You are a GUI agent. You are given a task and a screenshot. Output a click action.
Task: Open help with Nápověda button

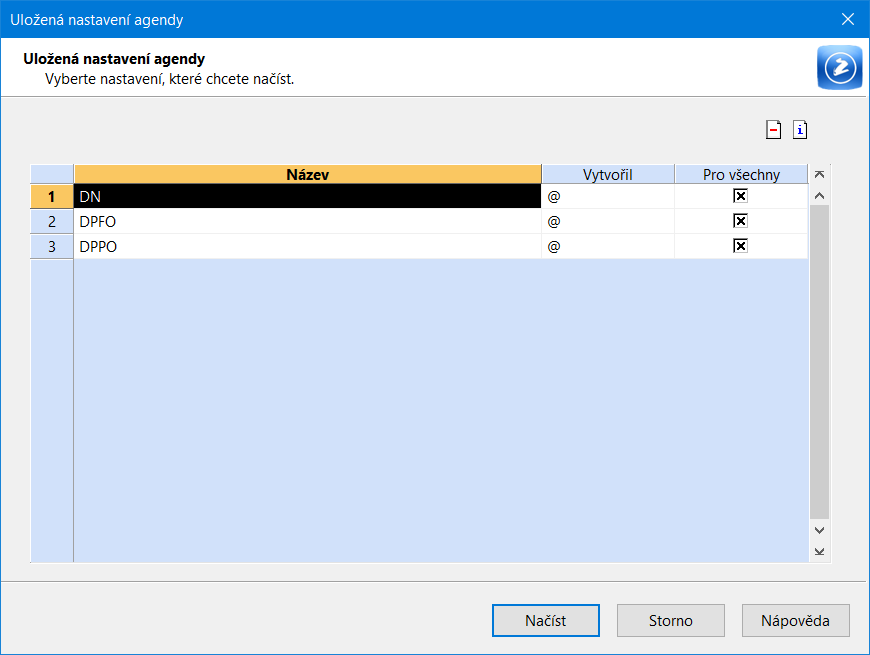(796, 621)
